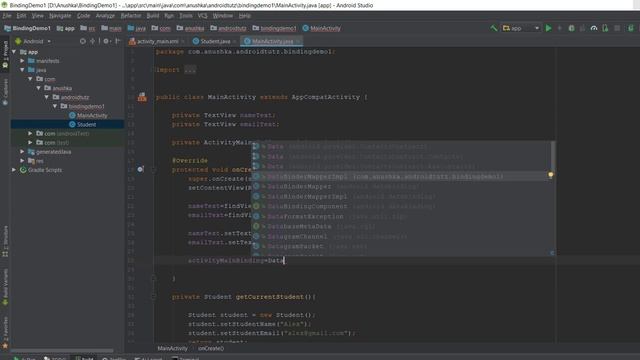Viewport: 640px width, 360px height.
Task: Open the Tools menu
Action: click(186, 16)
